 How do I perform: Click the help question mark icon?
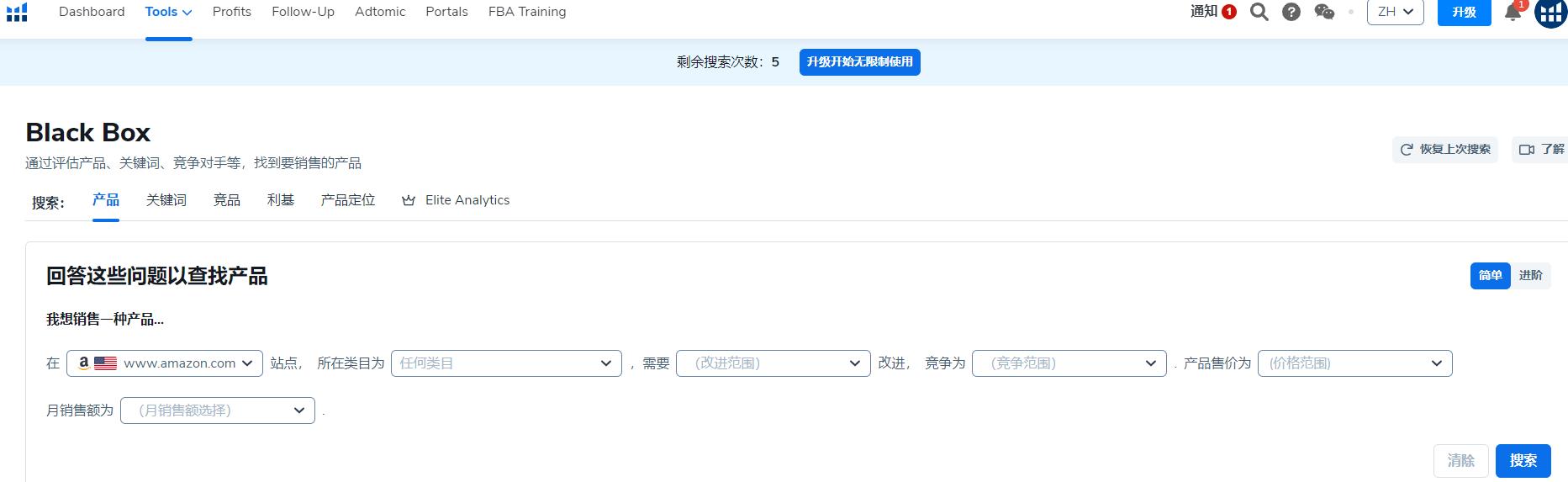pyautogui.click(x=1291, y=12)
